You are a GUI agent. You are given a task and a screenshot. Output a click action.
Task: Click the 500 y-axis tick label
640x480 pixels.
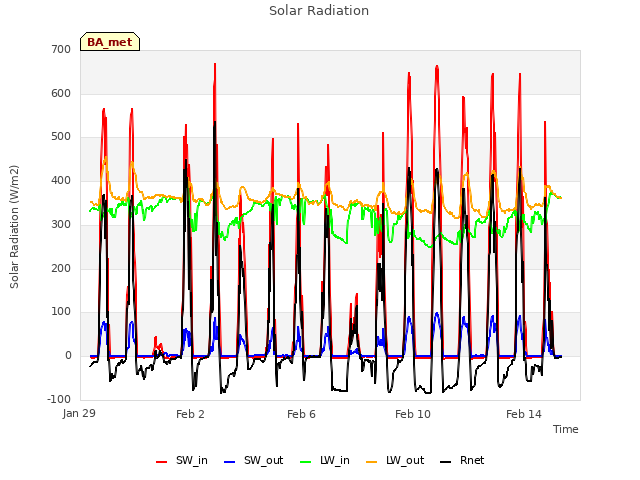[x=61, y=137]
